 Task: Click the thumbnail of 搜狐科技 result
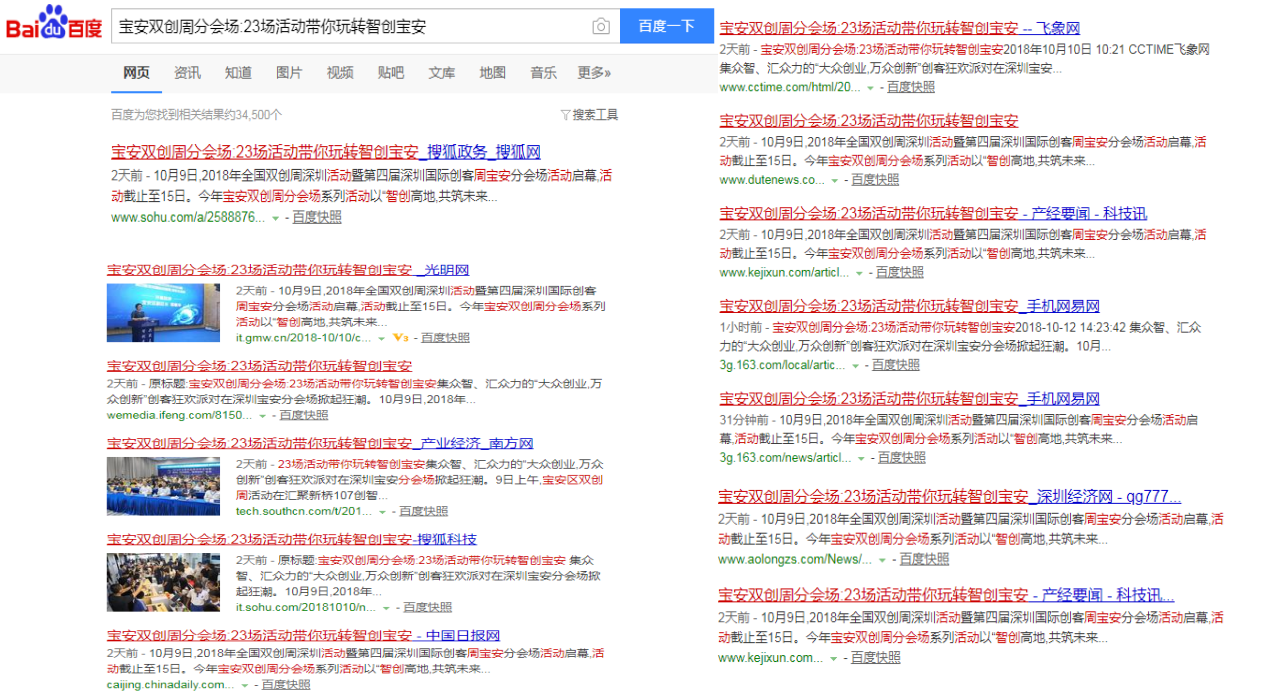(x=163, y=582)
